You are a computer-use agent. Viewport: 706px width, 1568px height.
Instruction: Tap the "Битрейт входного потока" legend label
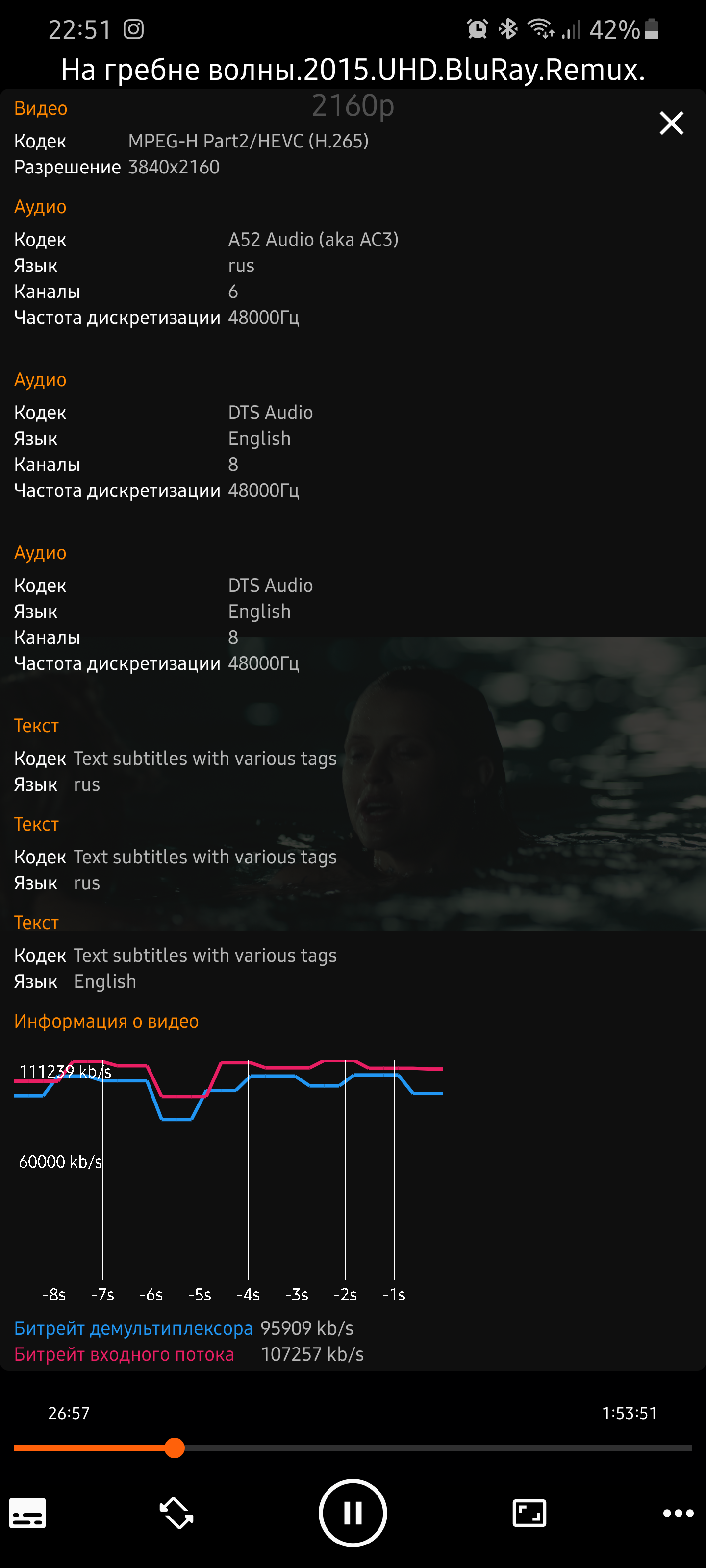click(x=124, y=1354)
